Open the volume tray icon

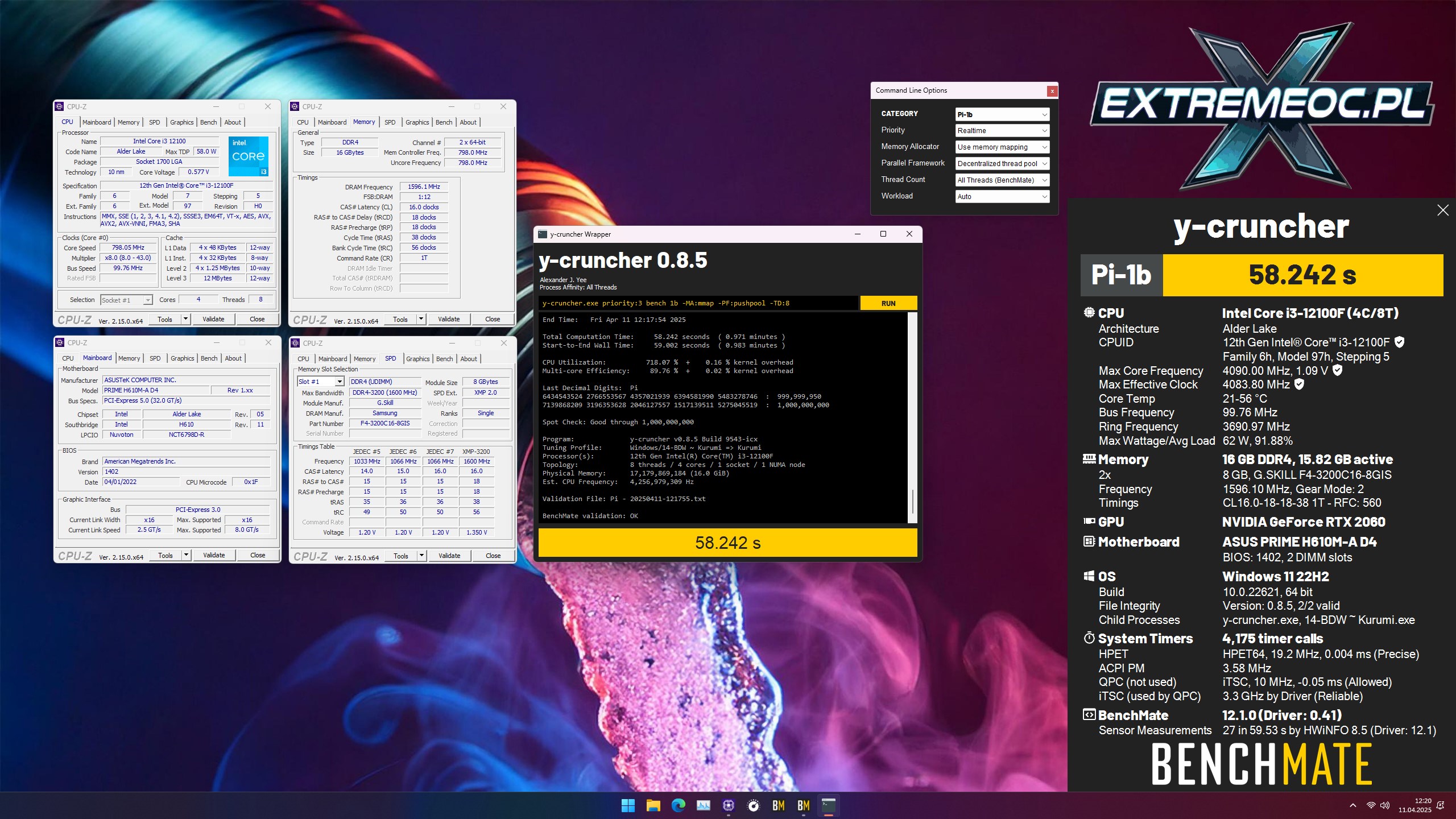(1385, 805)
